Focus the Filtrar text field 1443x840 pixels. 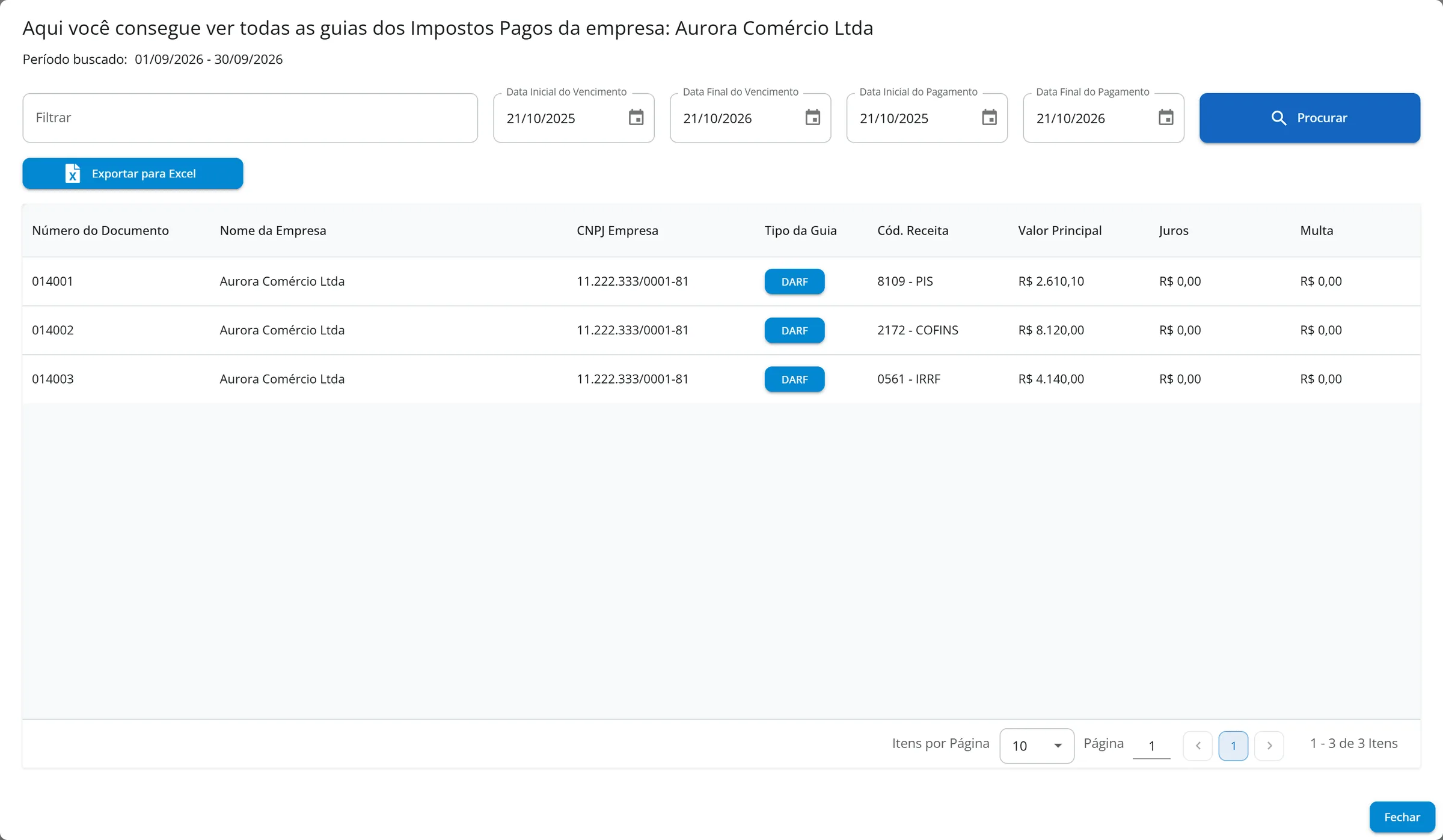[x=250, y=118]
